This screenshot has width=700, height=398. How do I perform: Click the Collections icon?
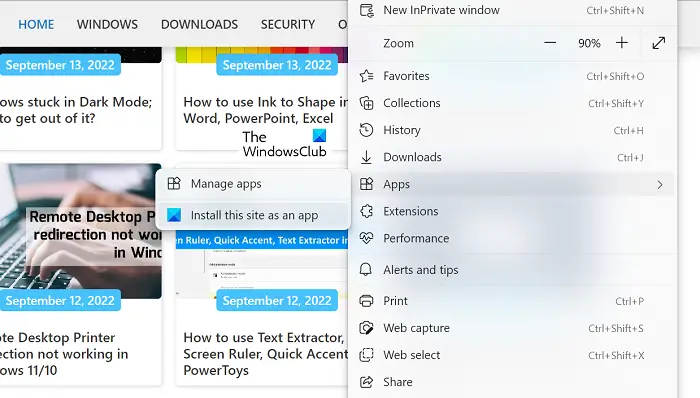[367, 103]
